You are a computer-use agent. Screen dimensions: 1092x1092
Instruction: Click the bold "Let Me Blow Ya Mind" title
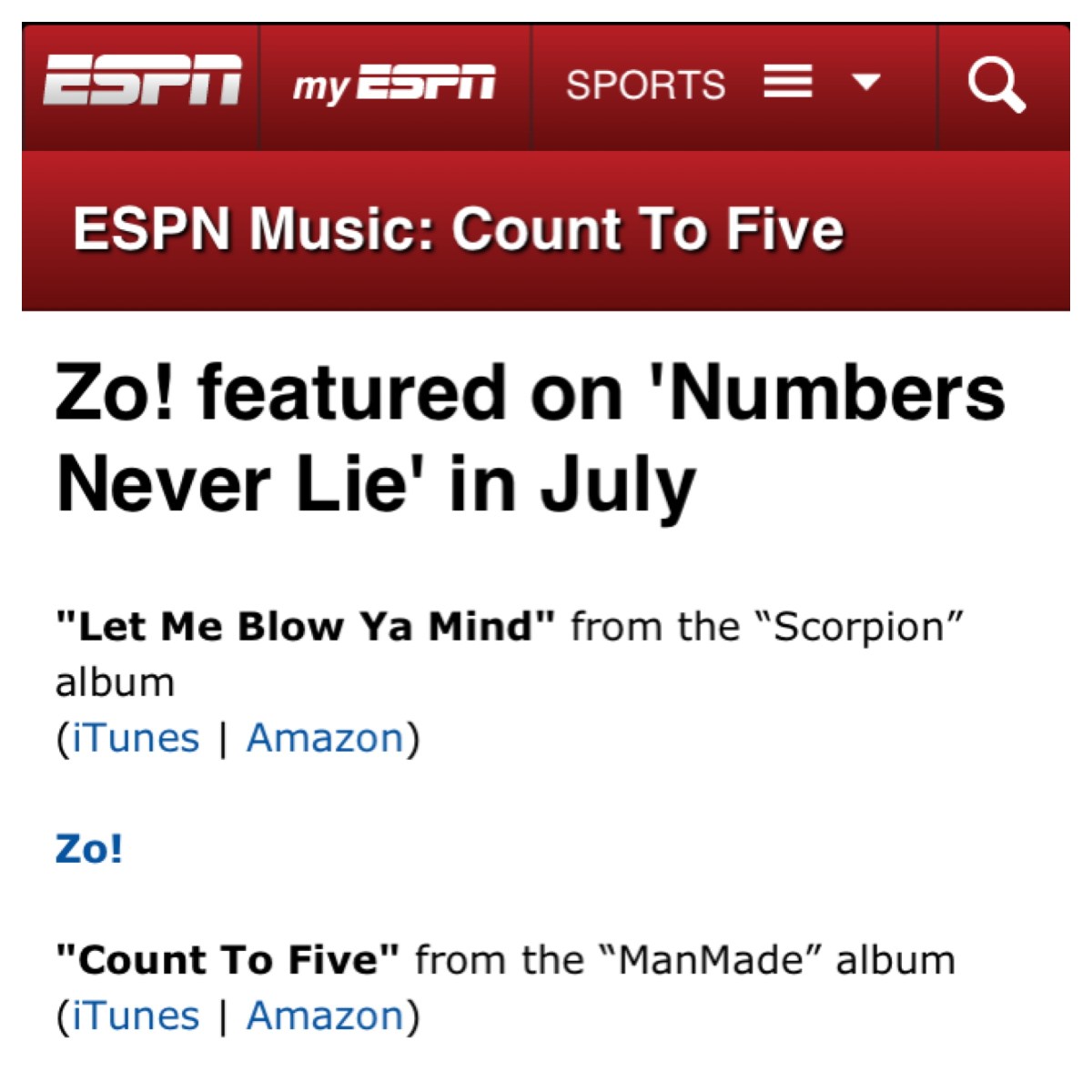(x=305, y=627)
